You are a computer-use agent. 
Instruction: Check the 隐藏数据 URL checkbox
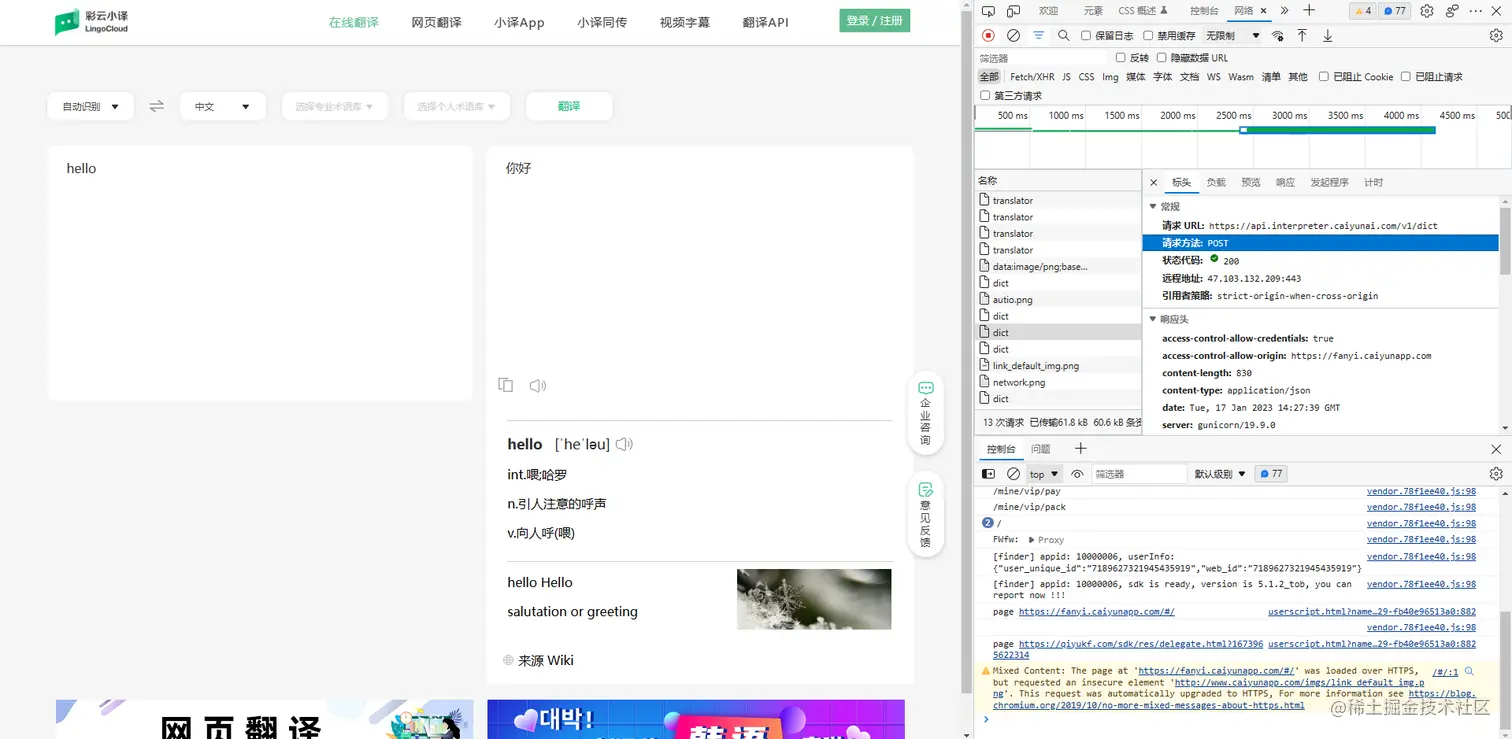pos(1161,58)
